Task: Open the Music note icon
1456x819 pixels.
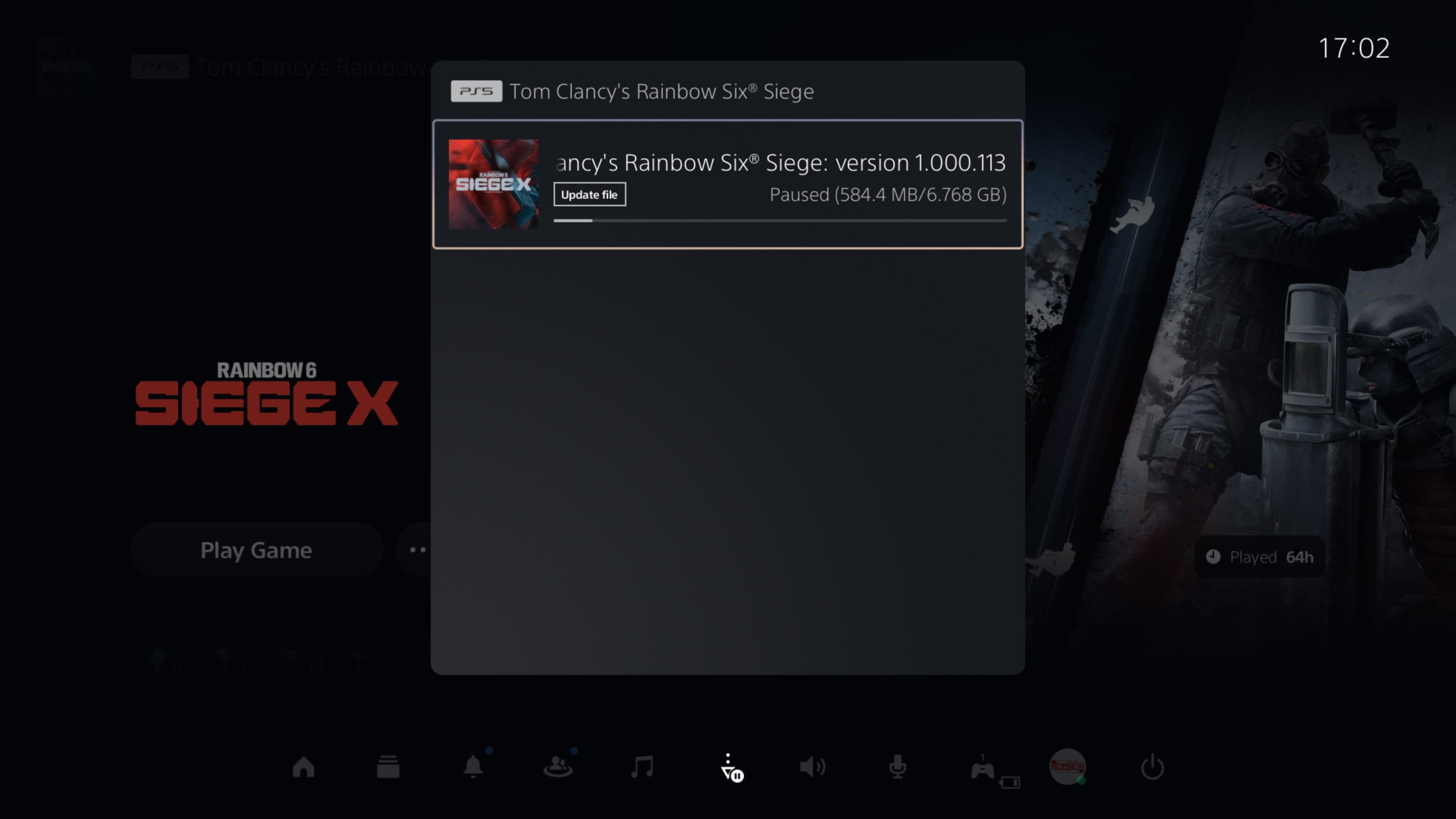Action: (643, 767)
